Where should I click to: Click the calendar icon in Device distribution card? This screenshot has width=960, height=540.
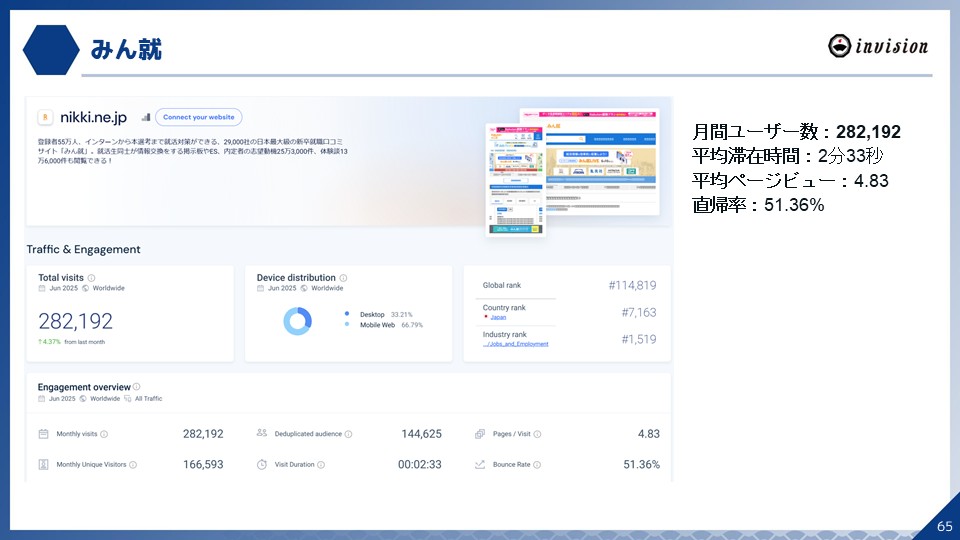point(260,288)
